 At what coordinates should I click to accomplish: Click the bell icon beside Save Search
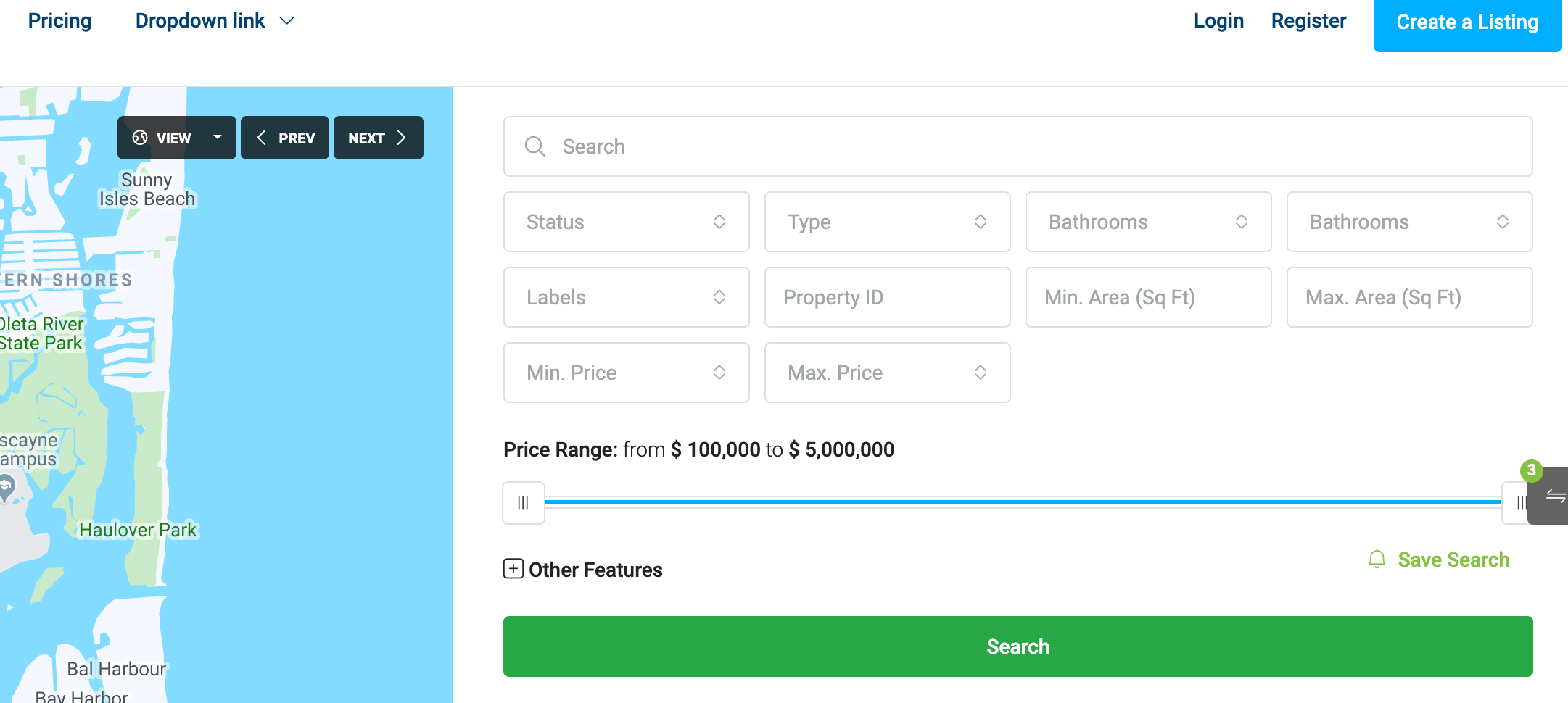click(1377, 560)
